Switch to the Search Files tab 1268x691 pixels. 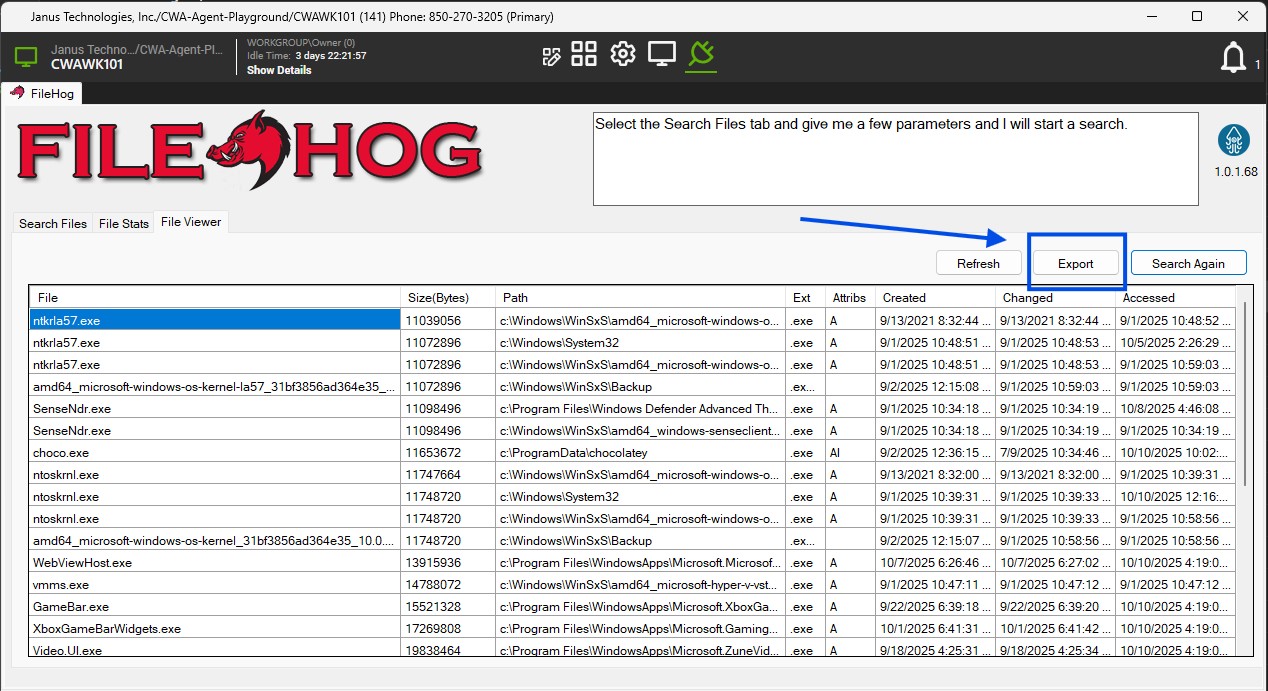pos(52,223)
